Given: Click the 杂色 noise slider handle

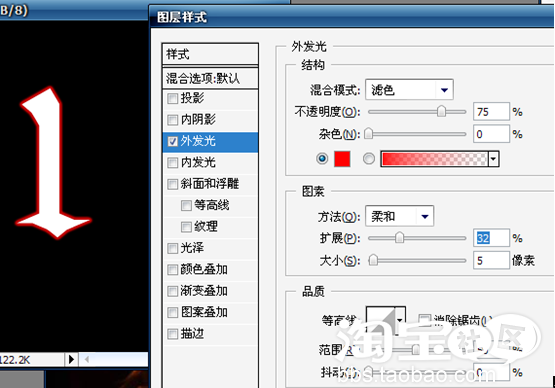Looking at the screenshot, I should click(368, 134).
